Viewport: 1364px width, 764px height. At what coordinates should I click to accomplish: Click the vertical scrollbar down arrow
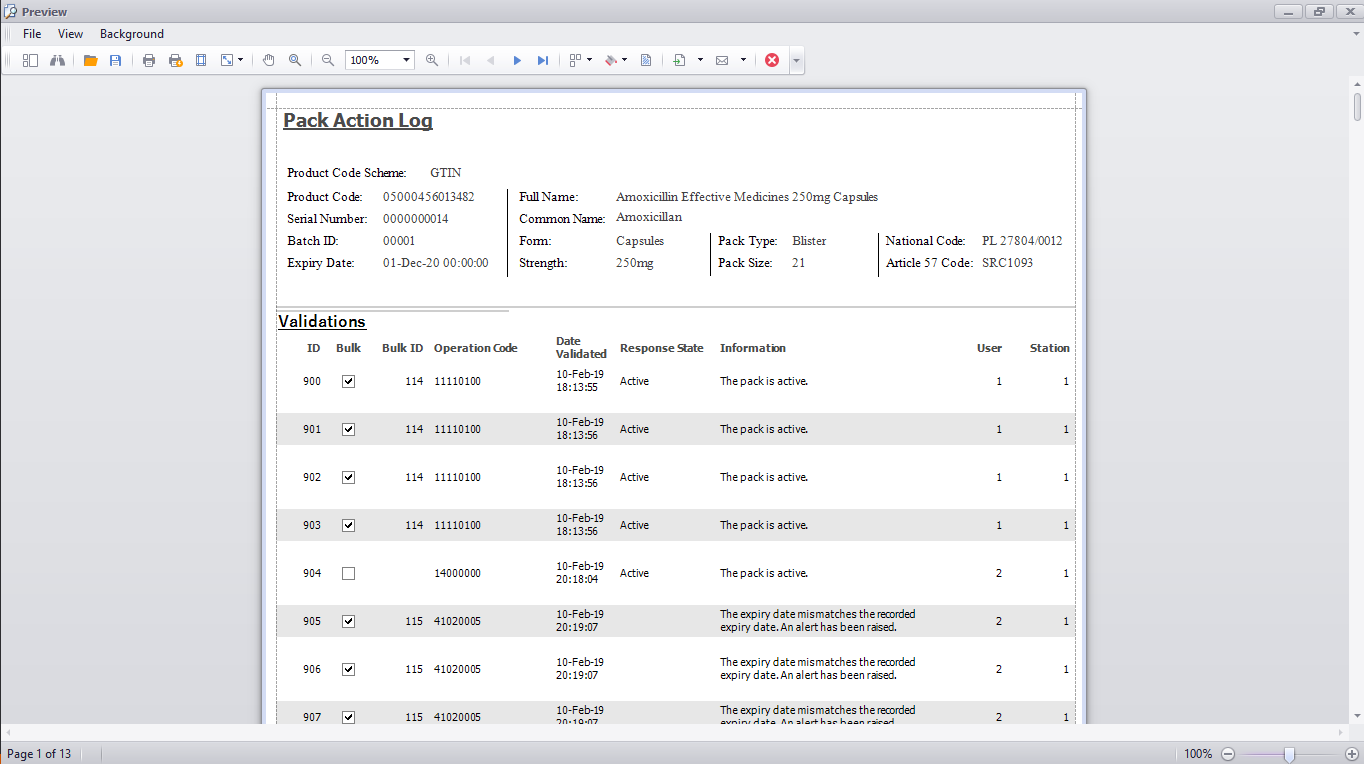(x=1357, y=715)
